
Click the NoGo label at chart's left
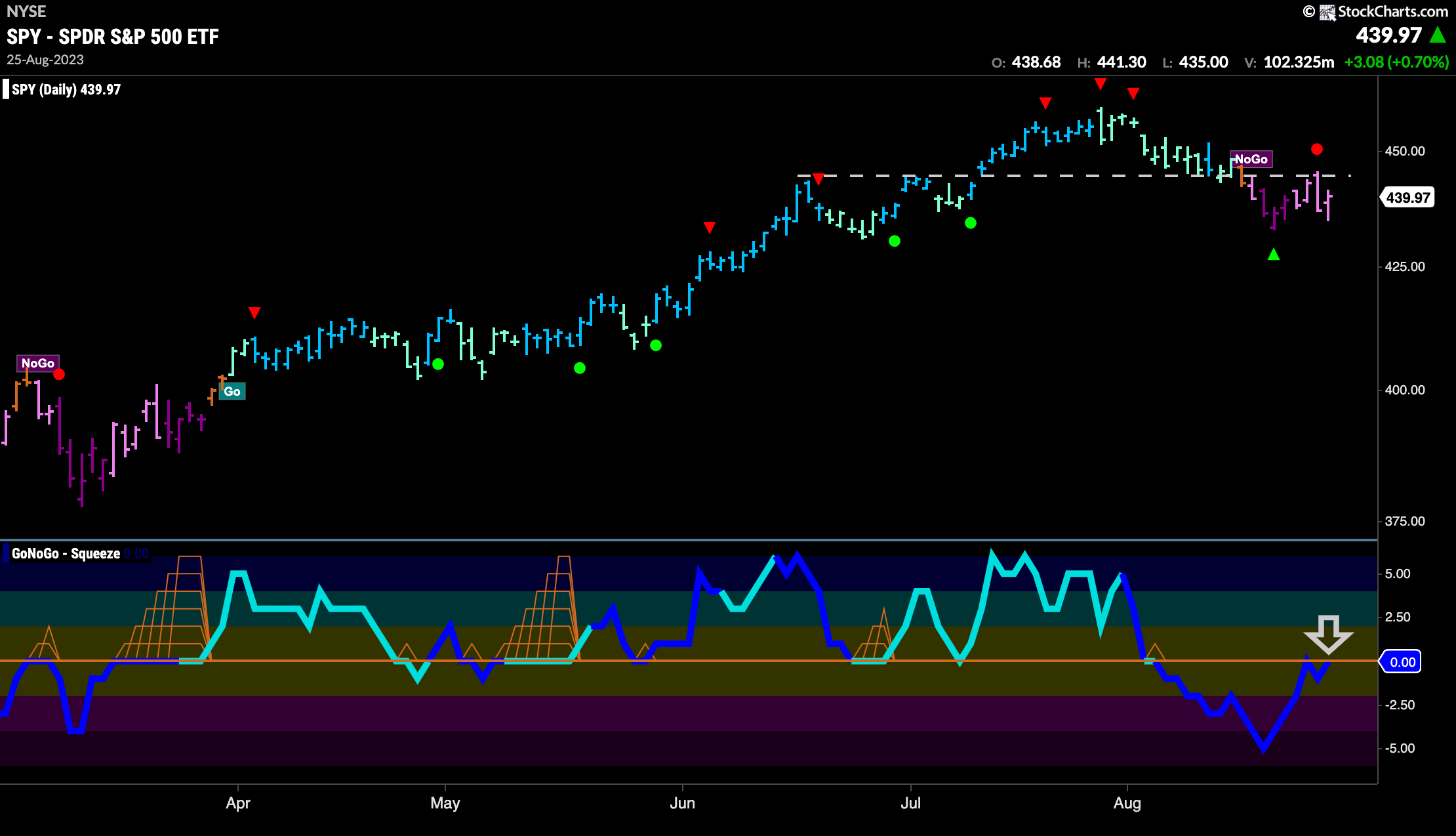[38, 363]
